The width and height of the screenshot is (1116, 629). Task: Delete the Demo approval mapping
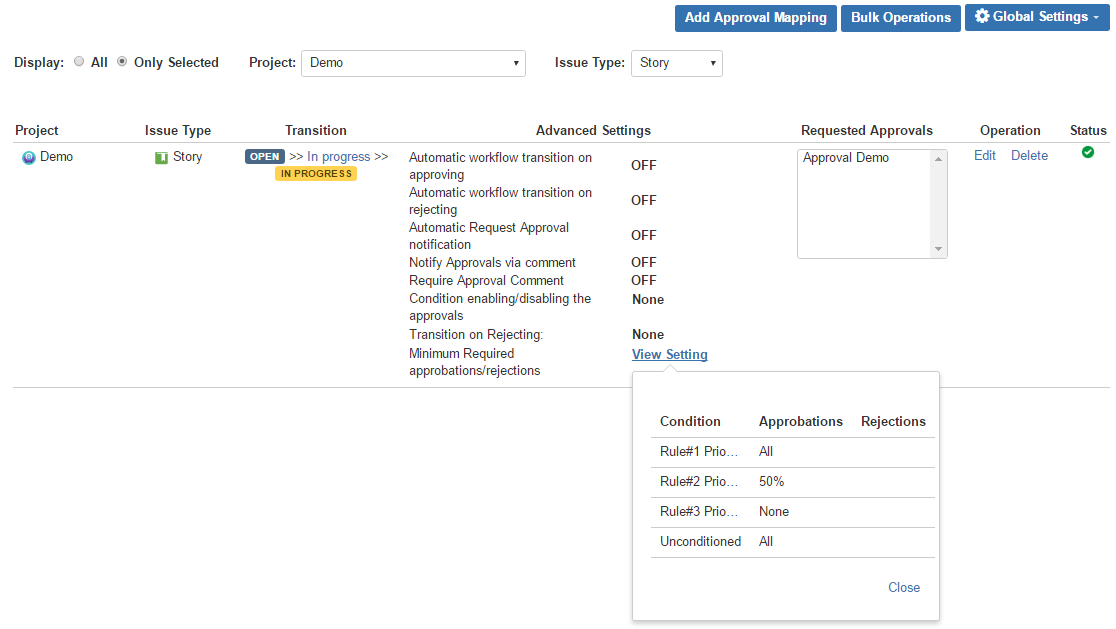1029,156
